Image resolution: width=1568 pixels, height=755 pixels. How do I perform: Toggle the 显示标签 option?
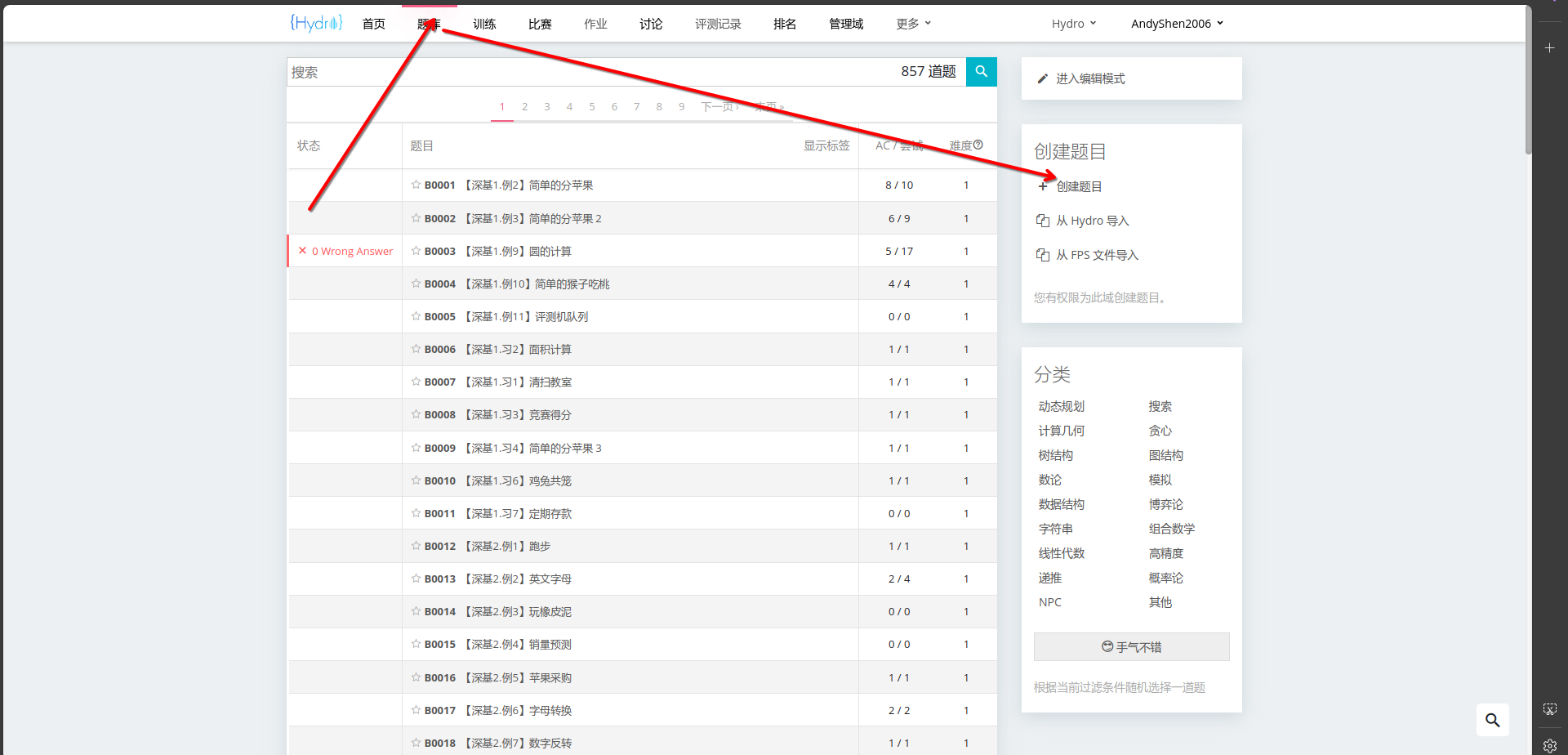click(826, 145)
